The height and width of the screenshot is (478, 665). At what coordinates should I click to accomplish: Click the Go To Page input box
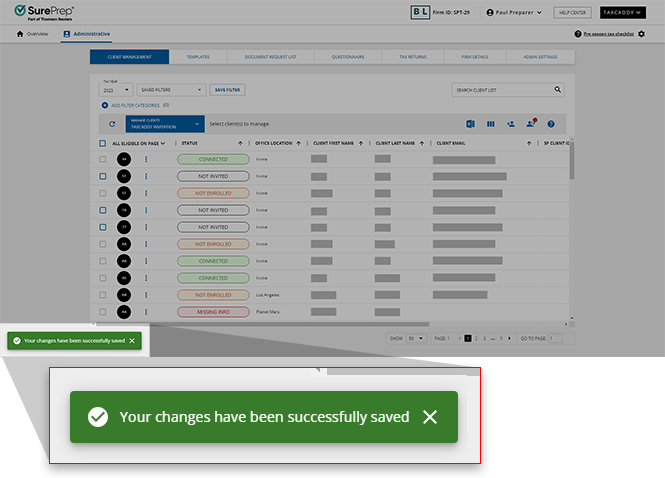pyautogui.click(x=555, y=338)
